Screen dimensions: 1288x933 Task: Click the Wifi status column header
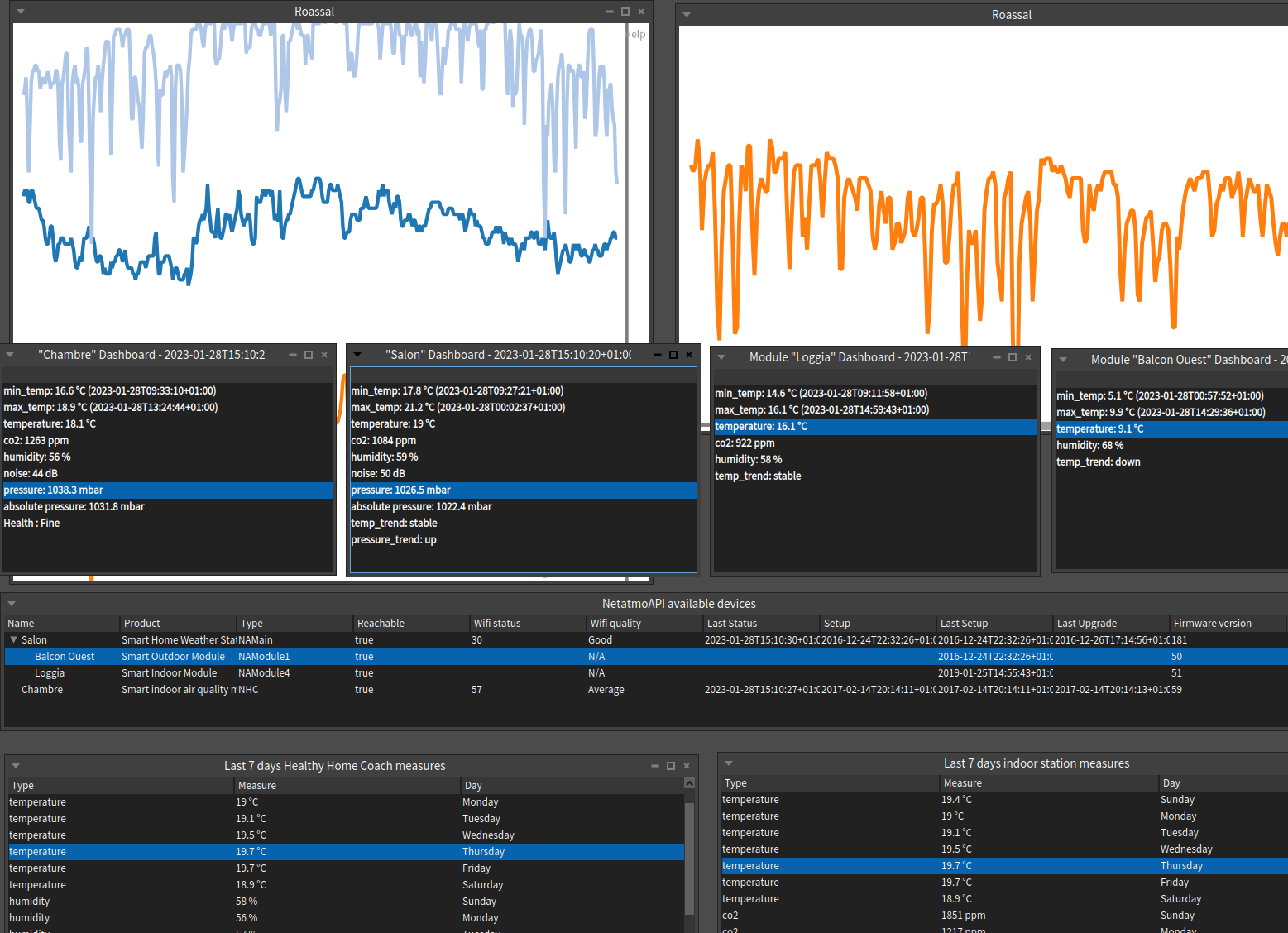pyautogui.click(x=529, y=624)
